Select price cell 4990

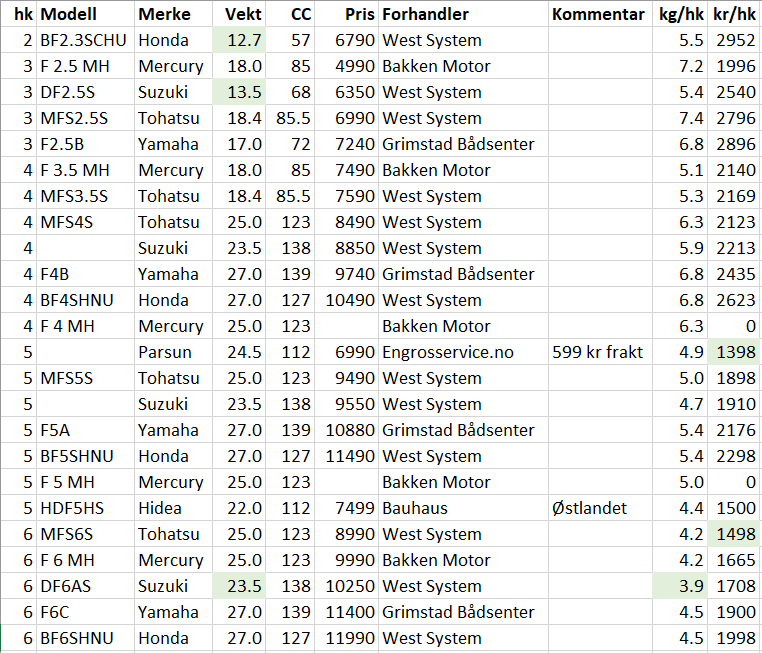pyautogui.click(x=346, y=66)
